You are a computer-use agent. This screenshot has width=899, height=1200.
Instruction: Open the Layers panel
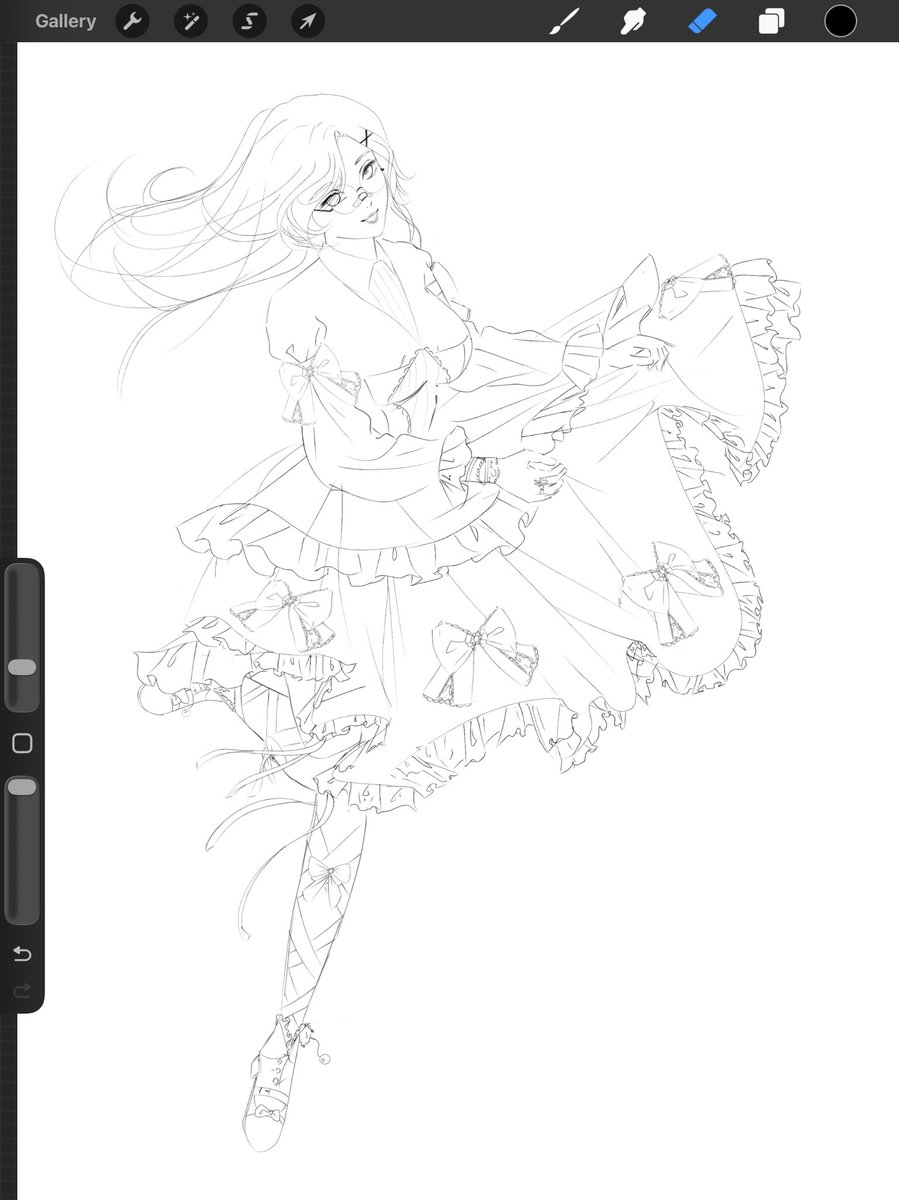pyautogui.click(x=771, y=21)
